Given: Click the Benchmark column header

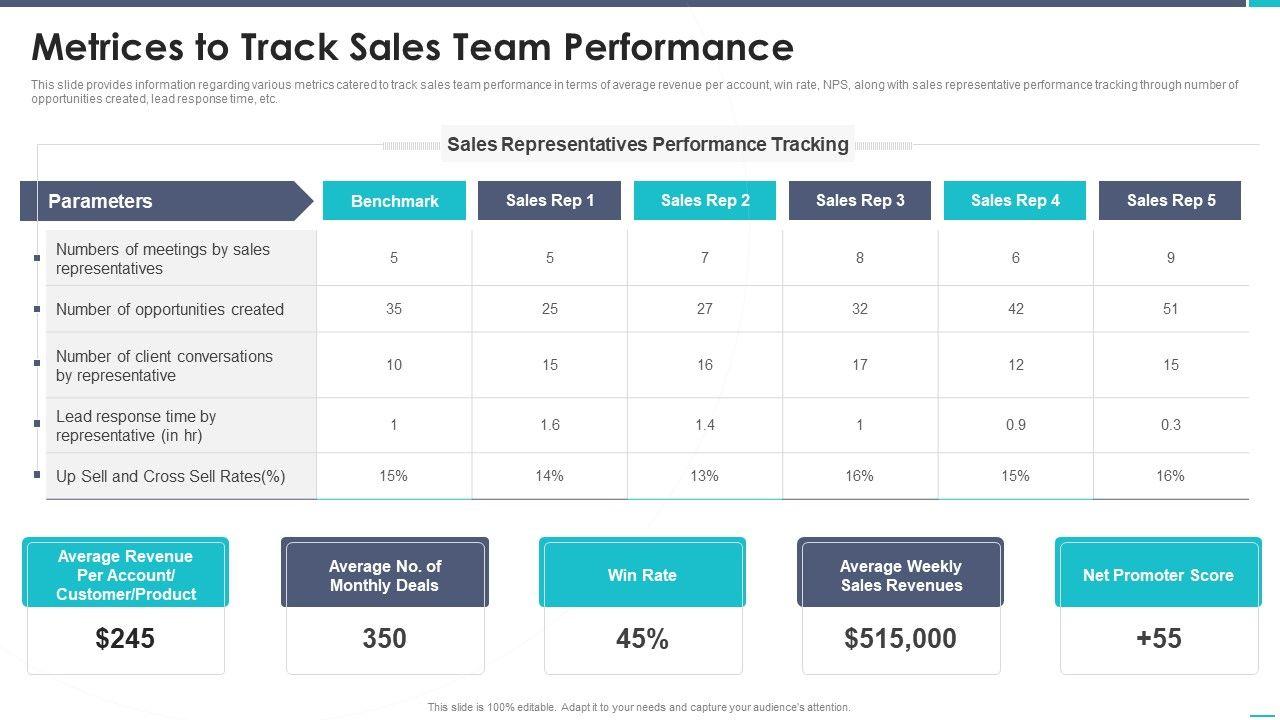Looking at the screenshot, I should (394, 201).
